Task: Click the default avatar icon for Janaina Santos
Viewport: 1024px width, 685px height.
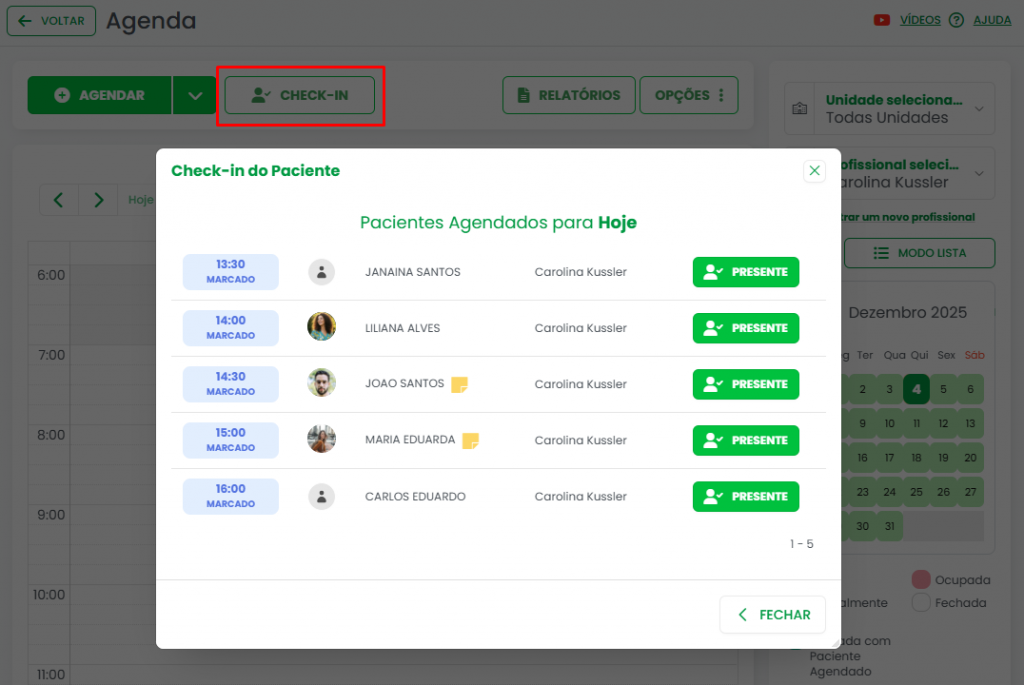Action: (321, 272)
